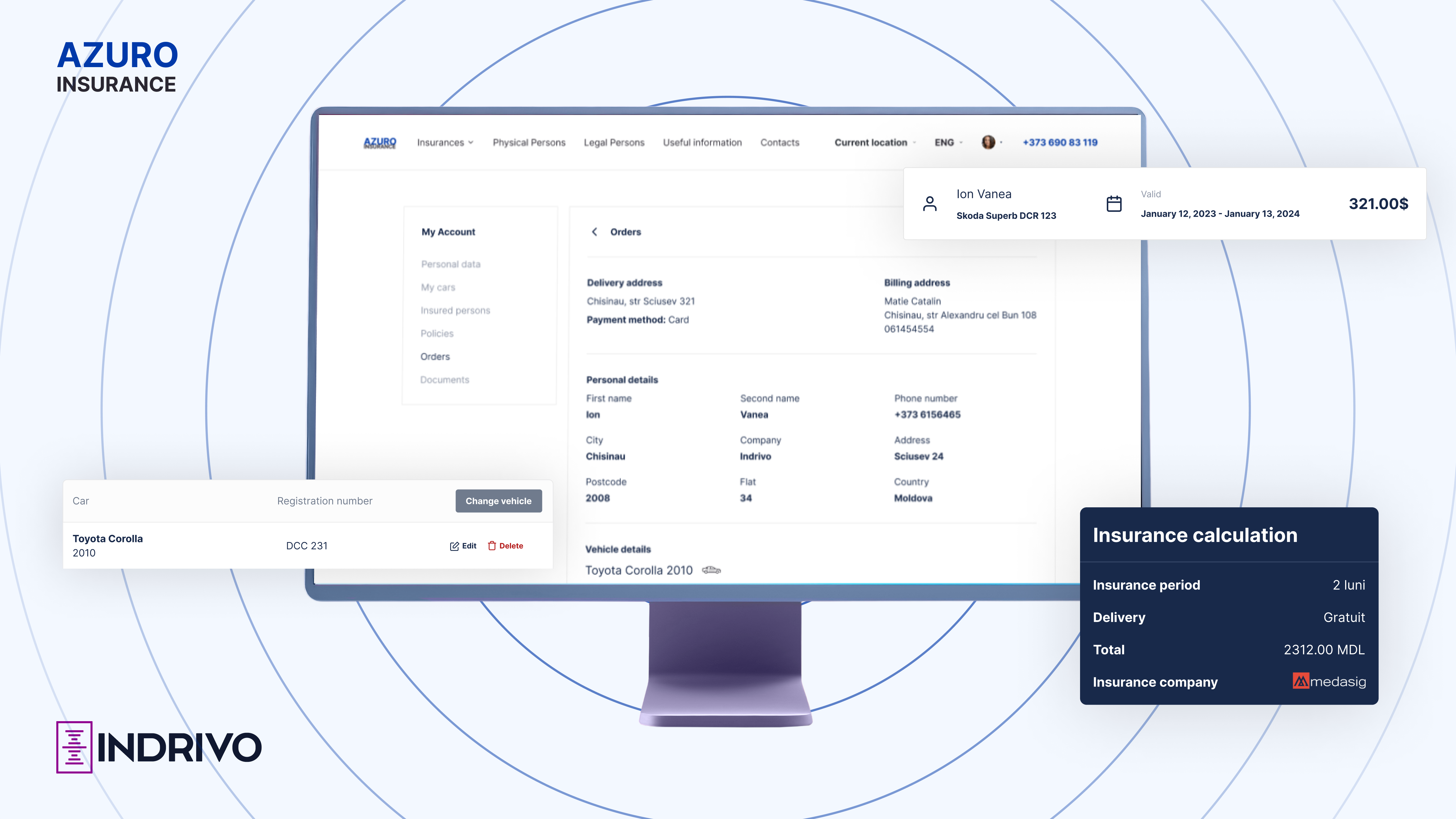Click the car icon beside Toyota Corolla 2010
1456x819 pixels.
point(712,570)
